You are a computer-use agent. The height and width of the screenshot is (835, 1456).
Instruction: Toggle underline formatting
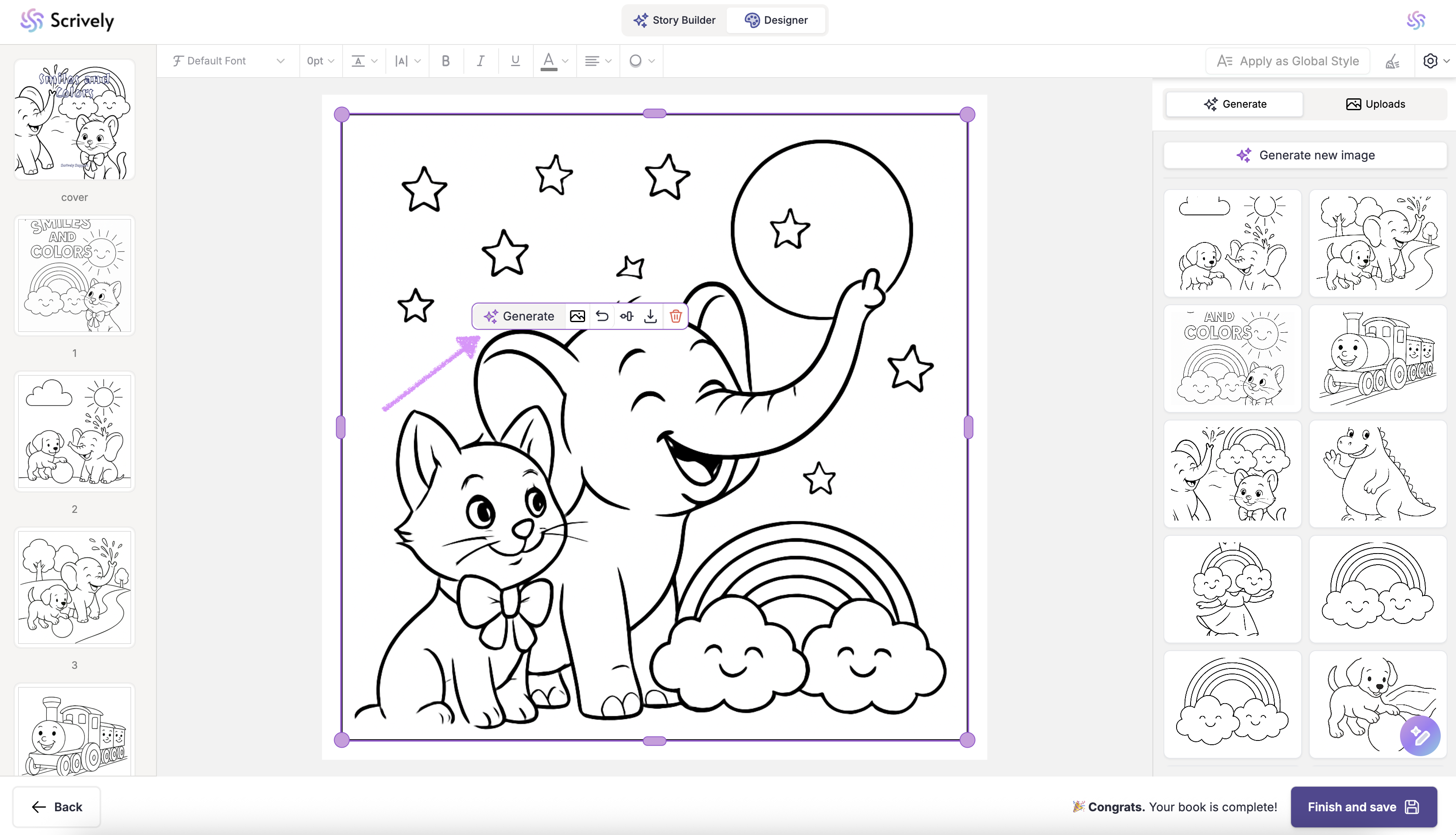(x=515, y=61)
